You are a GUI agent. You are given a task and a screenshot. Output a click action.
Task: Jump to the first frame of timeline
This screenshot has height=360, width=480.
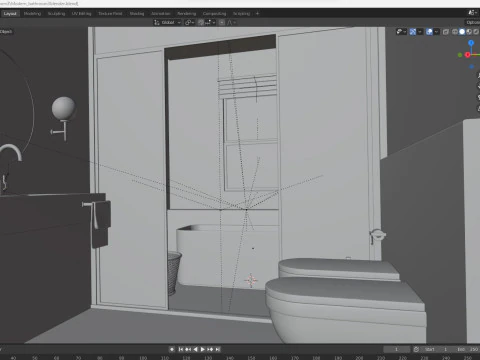[181, 349]
